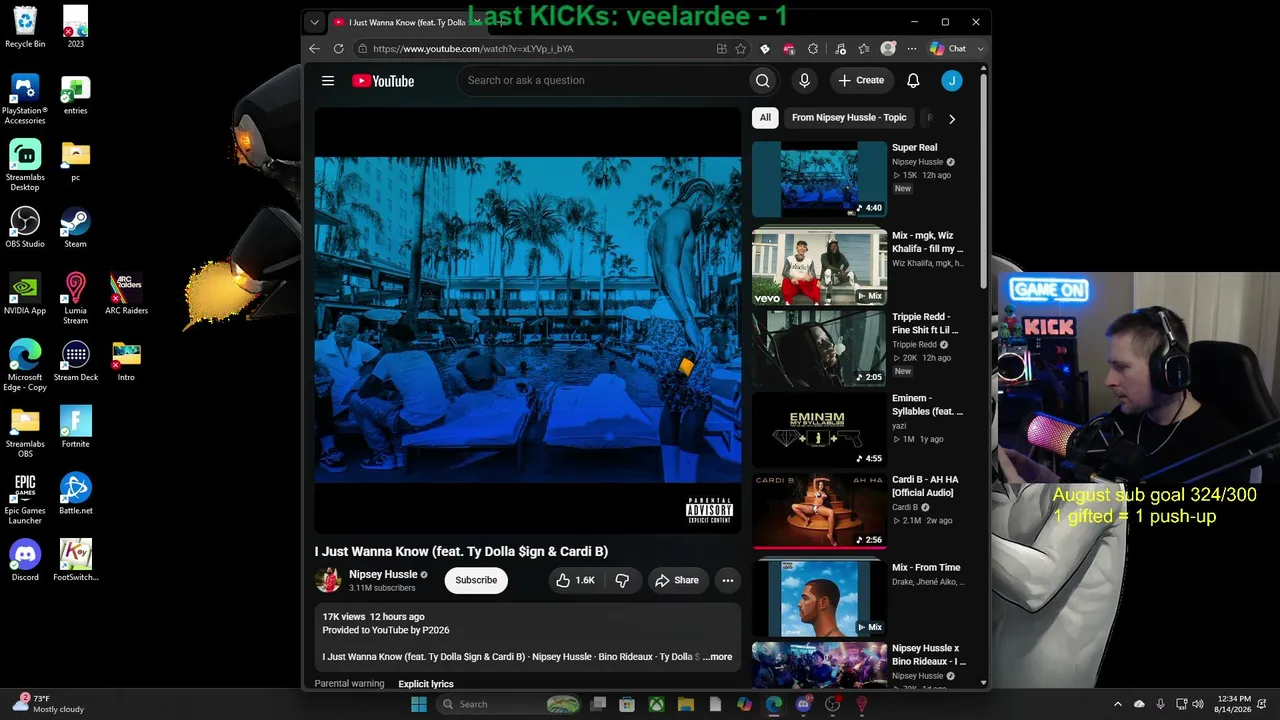Open Edge extensions puzzle icon
Image resolution: width=1280 pixels, height=720 pixels.
click(x=813, y=48)
